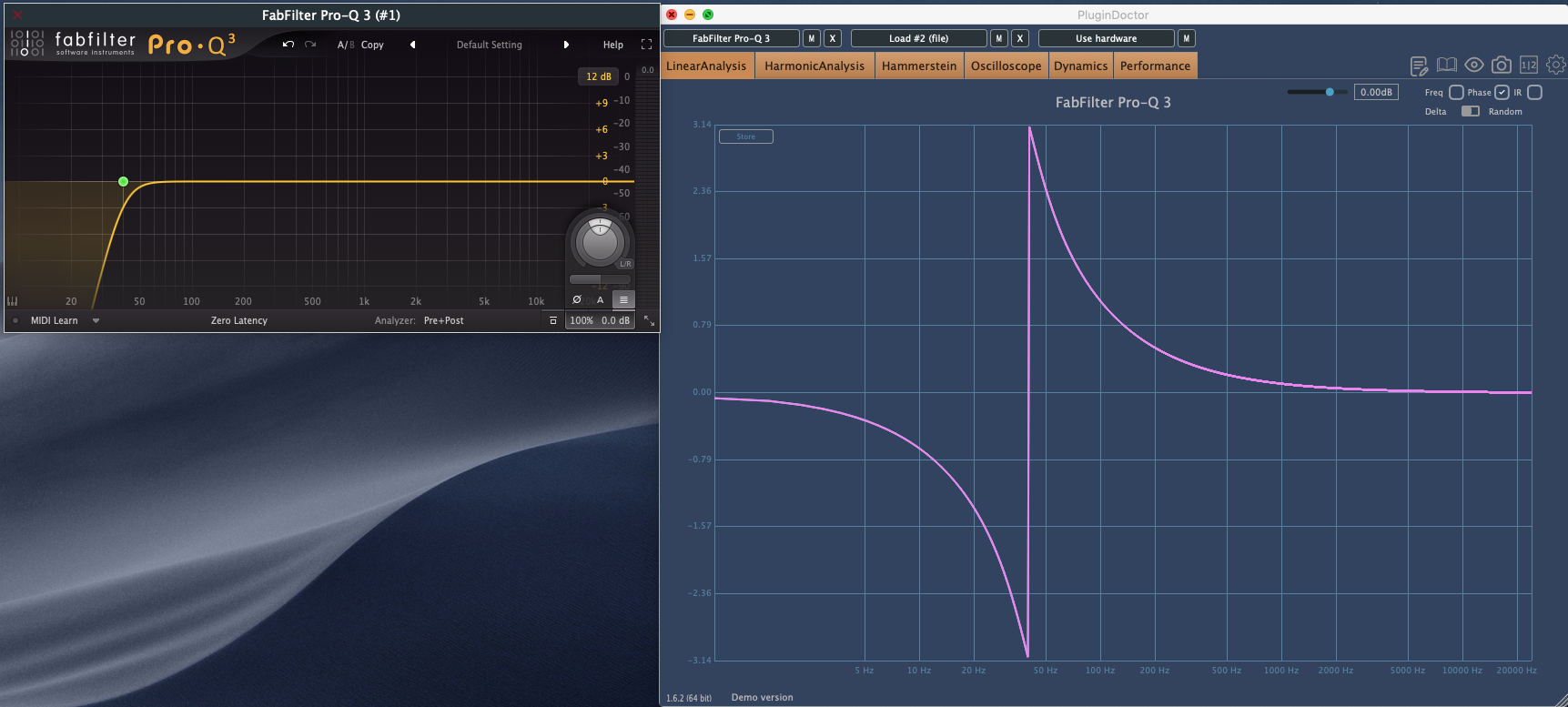
Task: Switch to the LinearAnalysis tab
Action: 707,66
